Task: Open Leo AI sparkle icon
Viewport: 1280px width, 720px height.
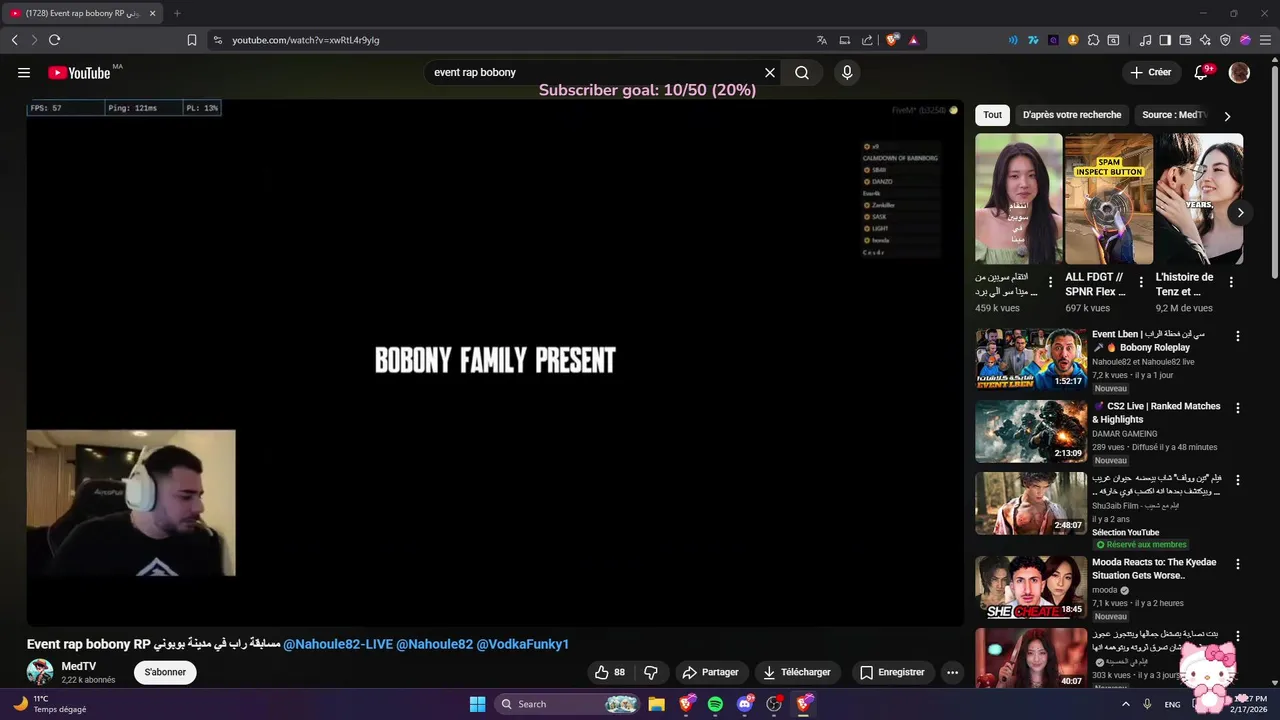Action: (1205, 40)
